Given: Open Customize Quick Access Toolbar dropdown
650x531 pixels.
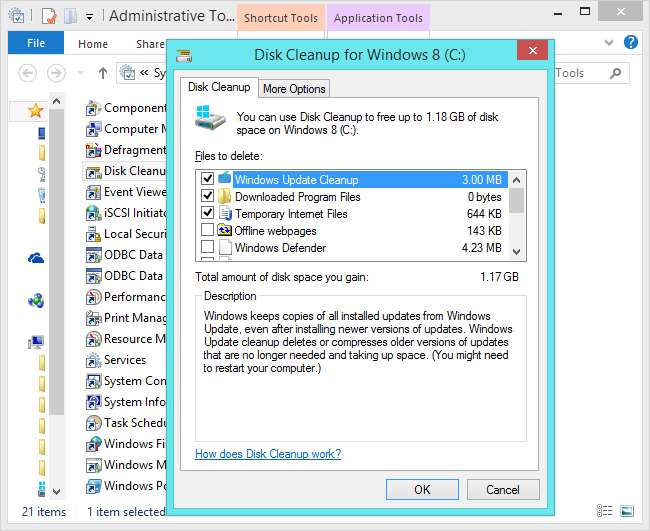Looking at the screenshot, I should pyautogui.click(x=89, y=17).
